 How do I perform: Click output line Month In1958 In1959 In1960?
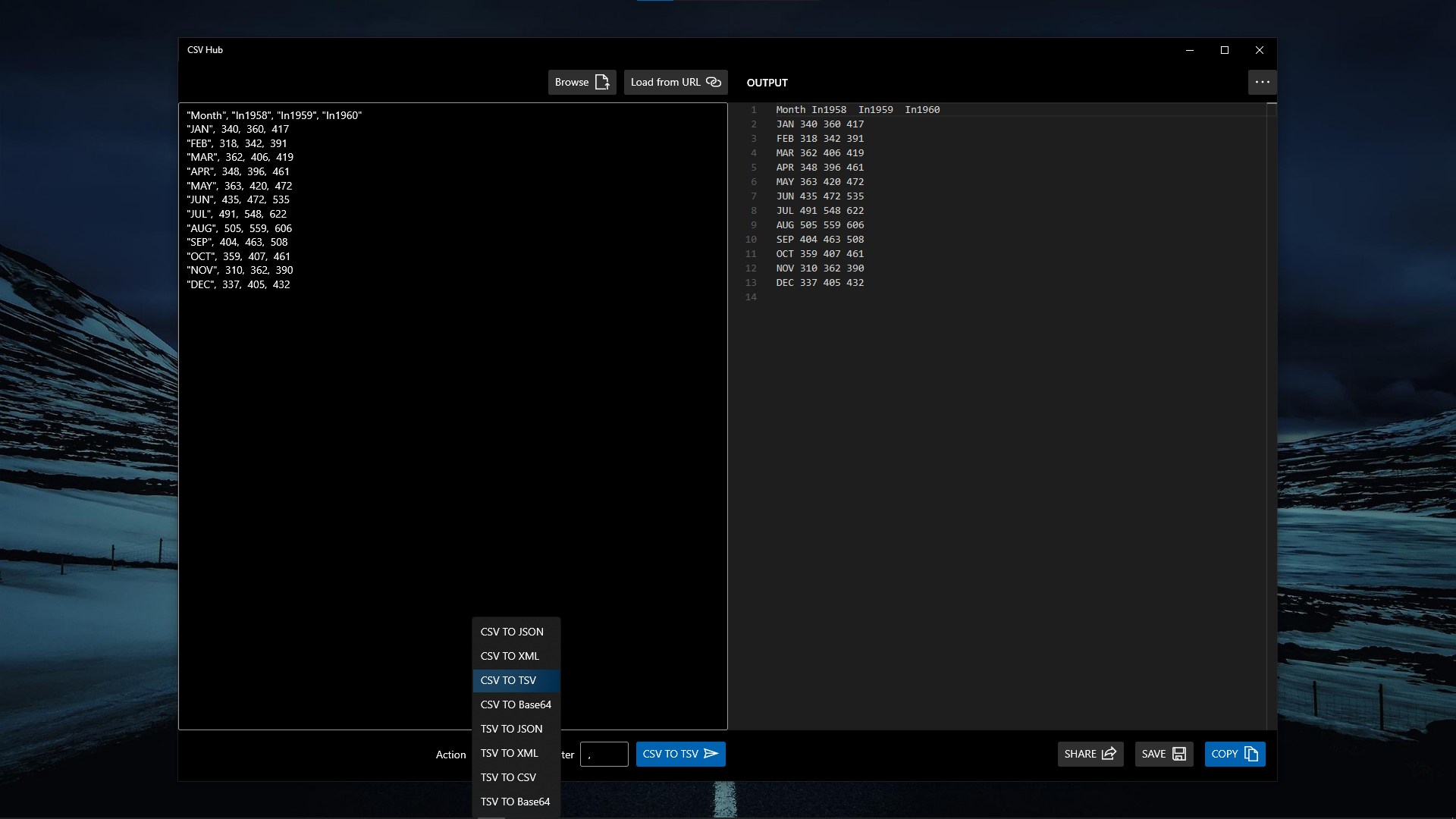tap(858, 110)
